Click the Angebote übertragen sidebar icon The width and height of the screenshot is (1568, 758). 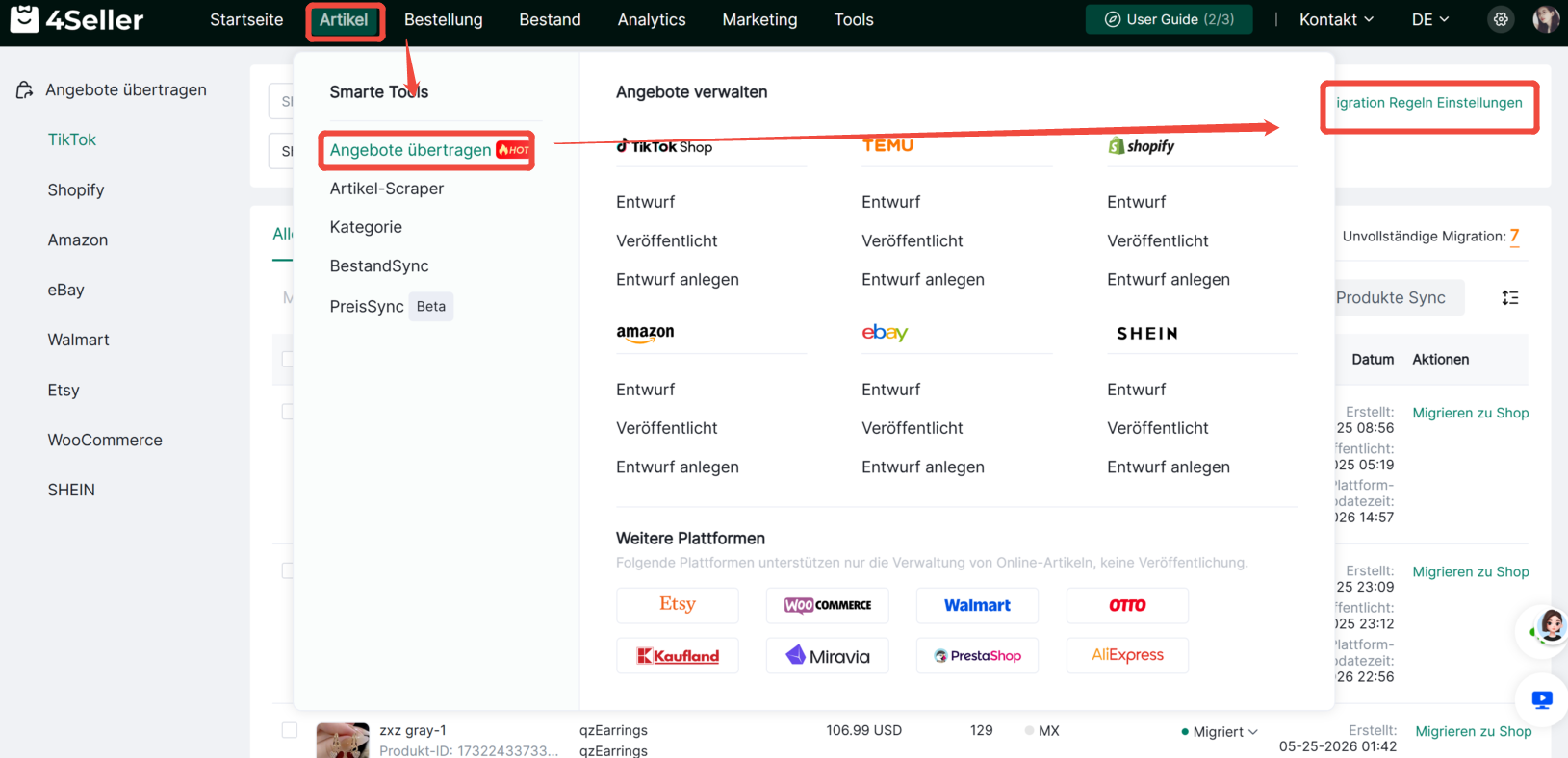(25, 89)
